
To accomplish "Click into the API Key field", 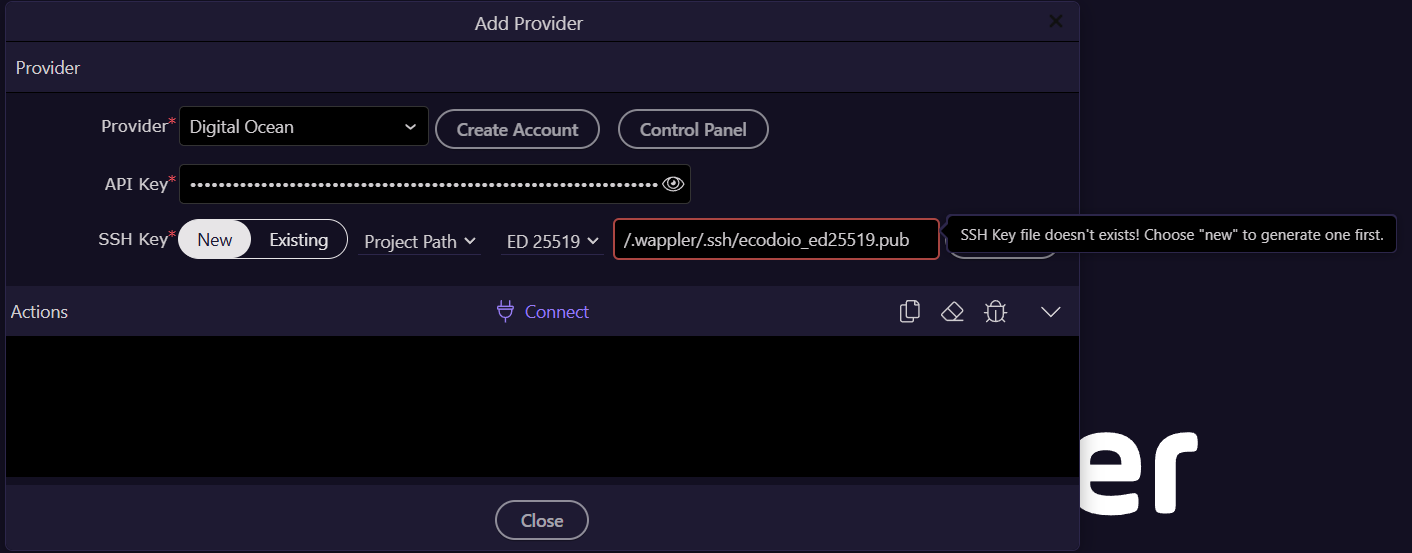I will [x=420, y=184].
